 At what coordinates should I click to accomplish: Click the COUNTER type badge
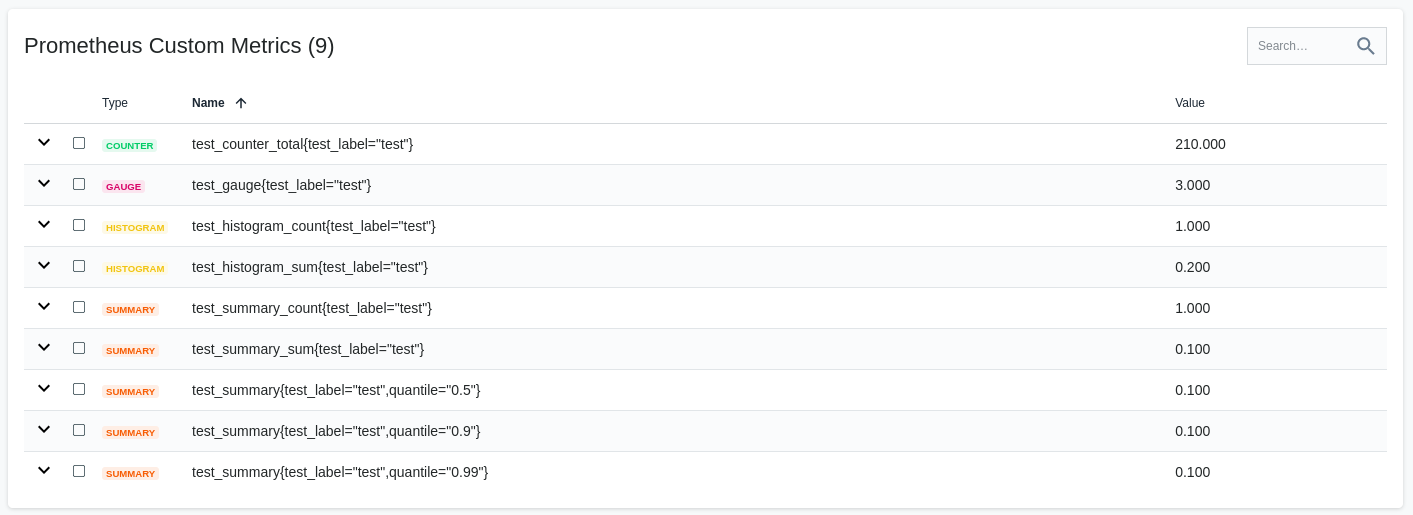[129, 146]
